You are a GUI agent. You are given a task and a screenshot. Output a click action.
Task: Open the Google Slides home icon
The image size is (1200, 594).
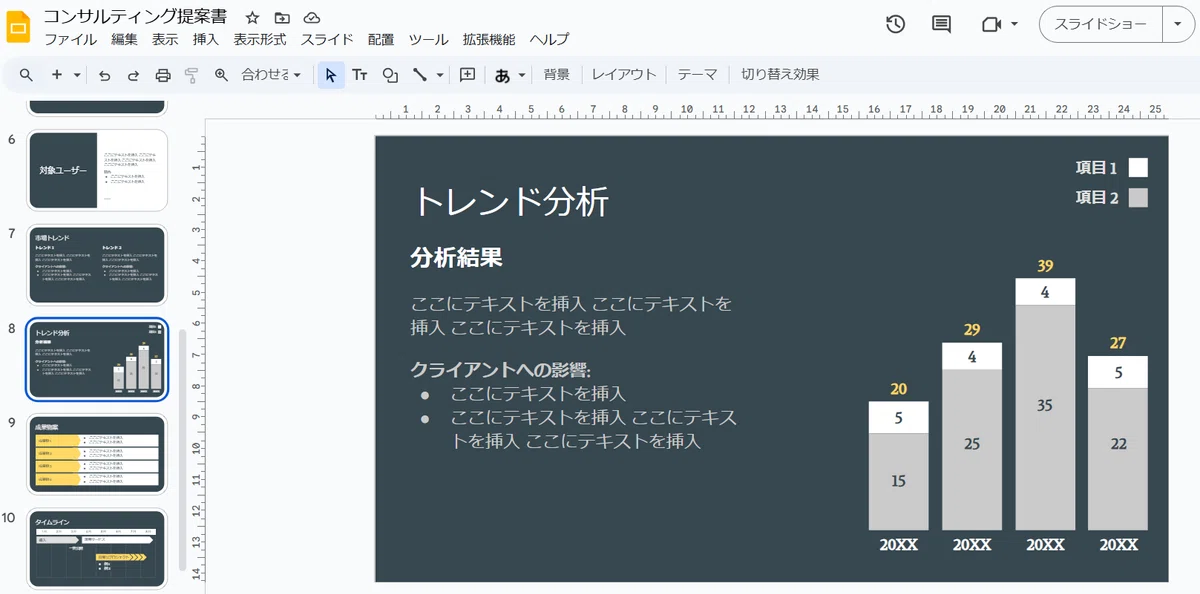(19, 27)
